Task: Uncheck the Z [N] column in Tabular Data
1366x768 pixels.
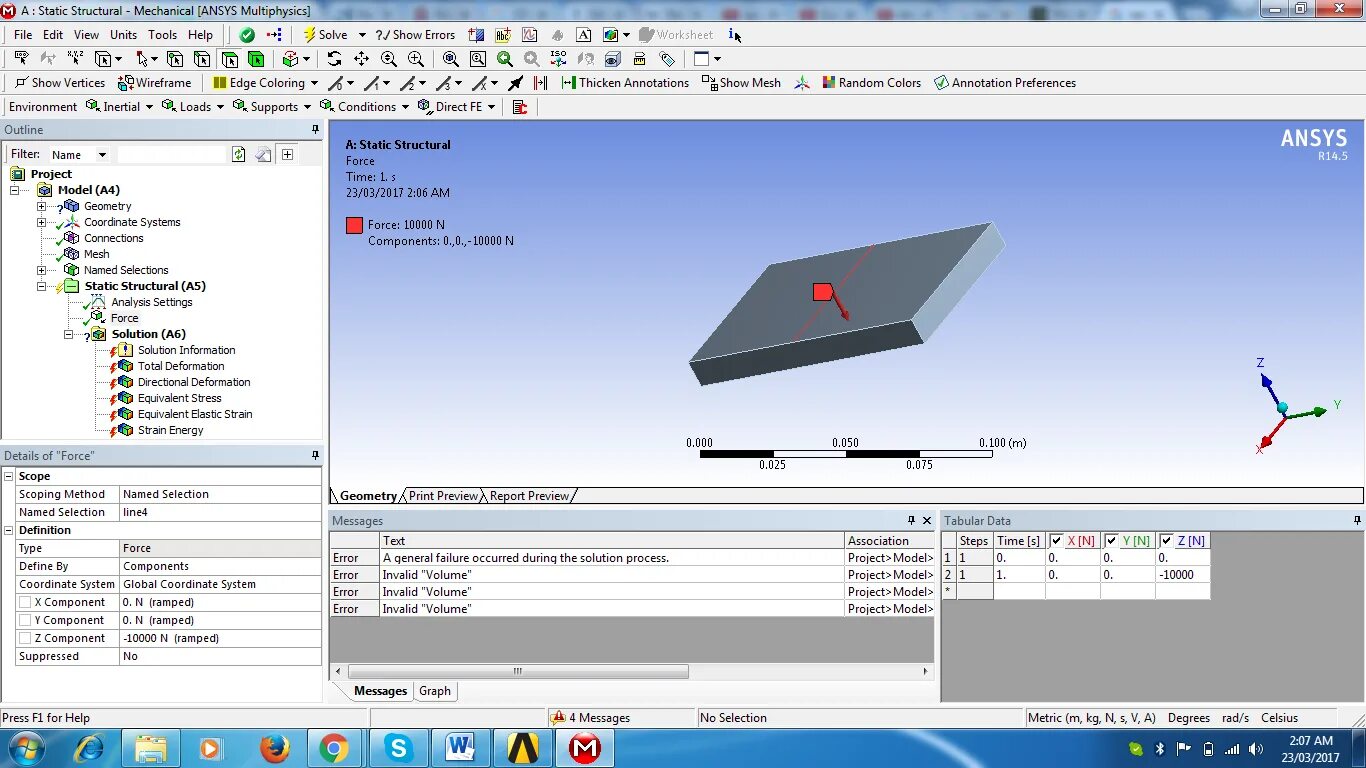Action: tap(1166, 540)
